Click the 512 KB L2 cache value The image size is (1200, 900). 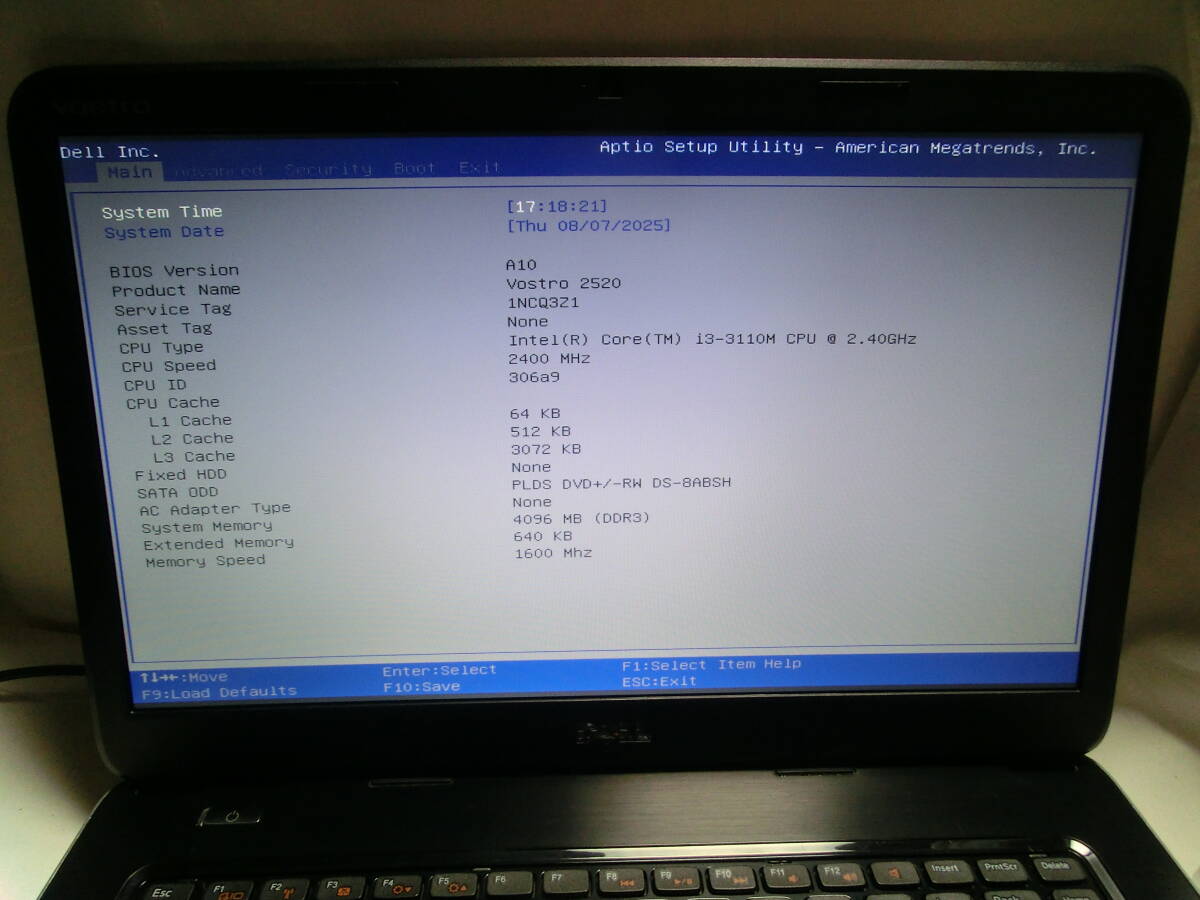(540, 431)
